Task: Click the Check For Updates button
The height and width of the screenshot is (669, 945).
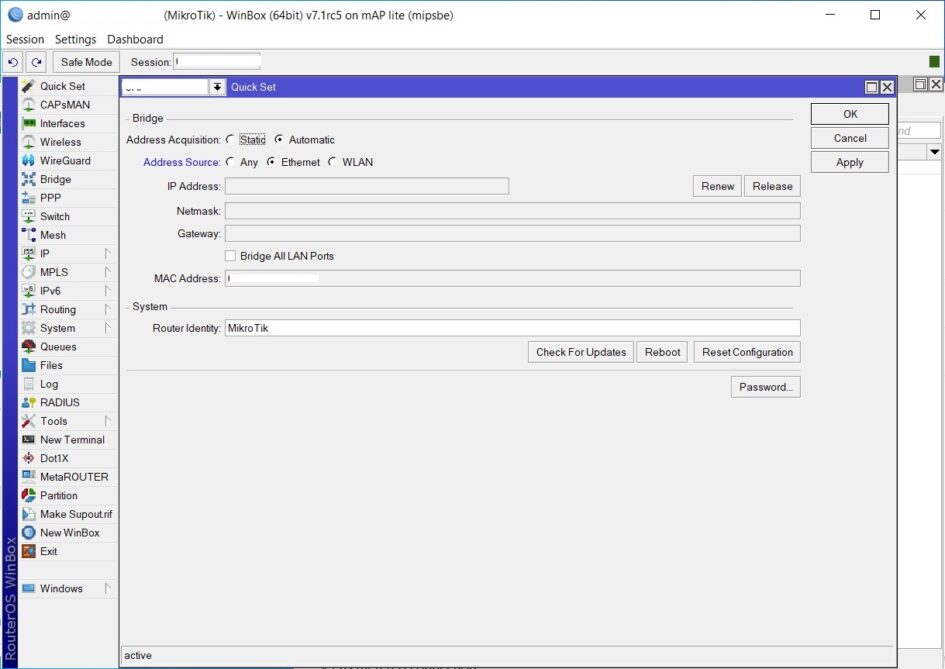Action: coord(580,351)
